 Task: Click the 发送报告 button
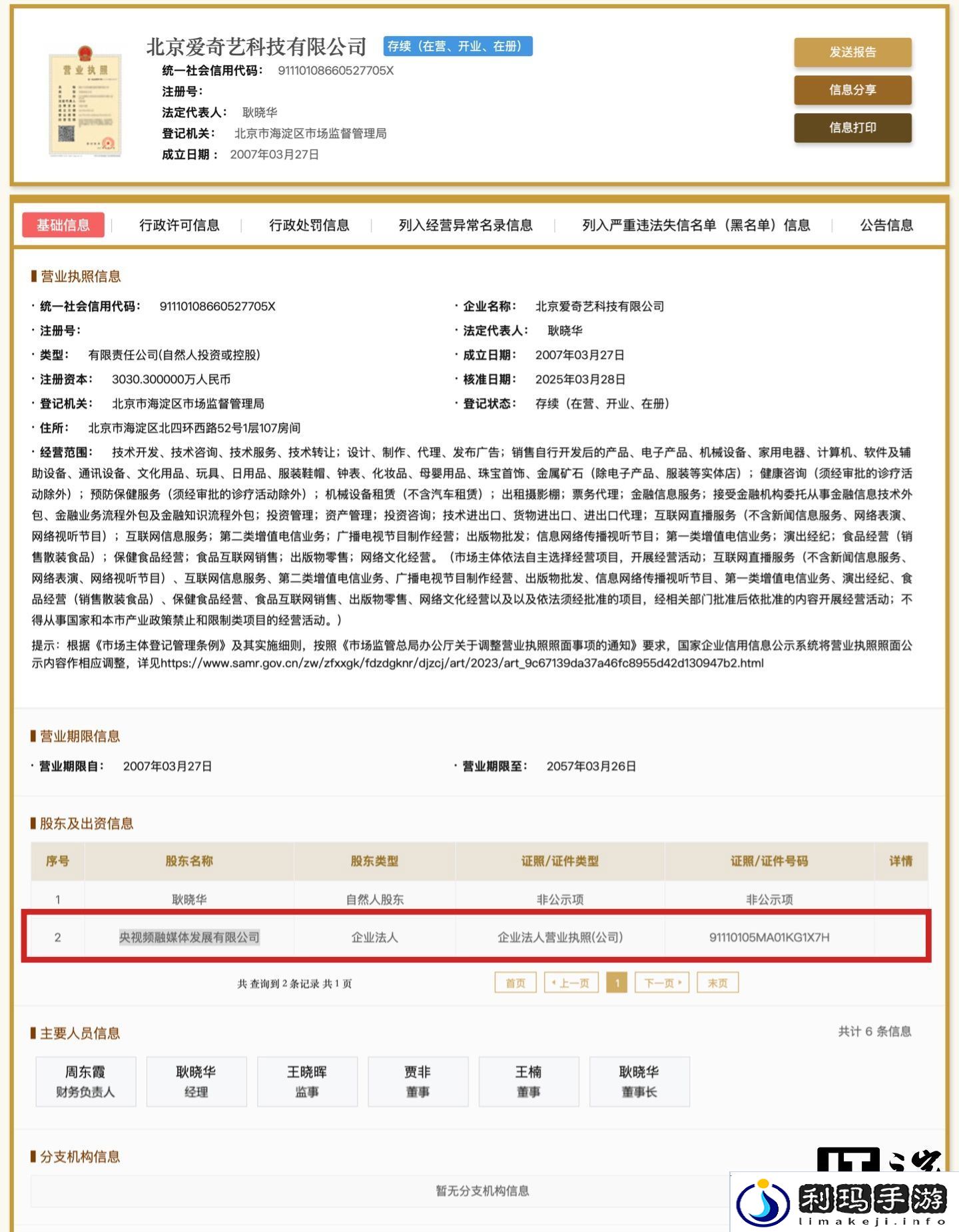tap(852, 53)
